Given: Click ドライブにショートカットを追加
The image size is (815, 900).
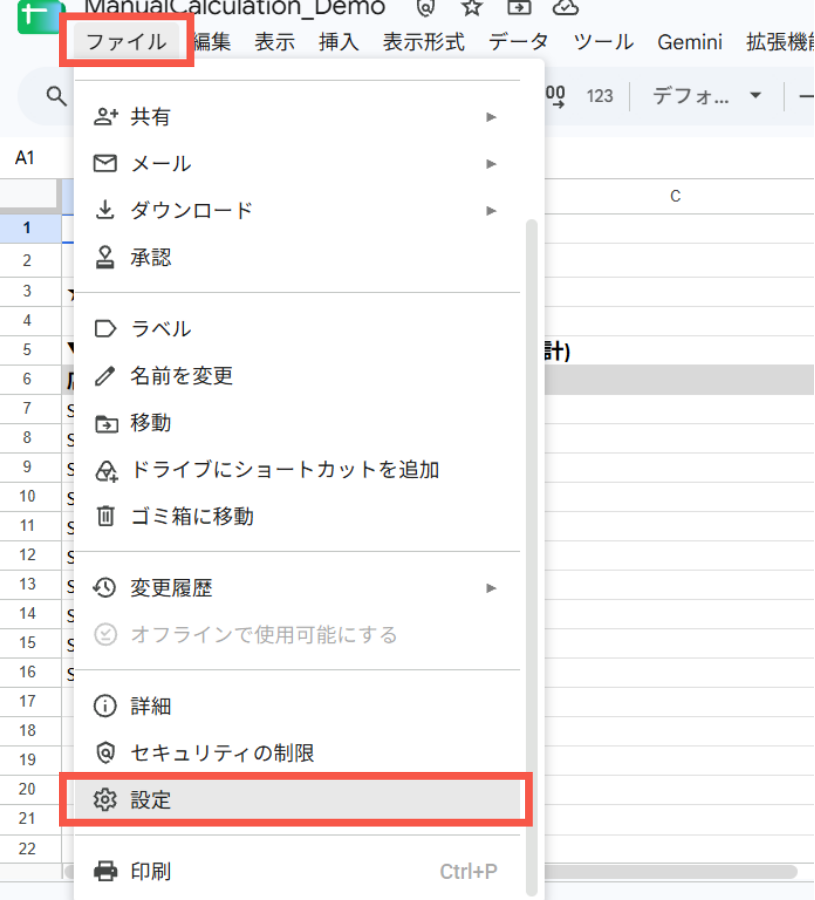Looking at the screenshot, I should [297, 470].
